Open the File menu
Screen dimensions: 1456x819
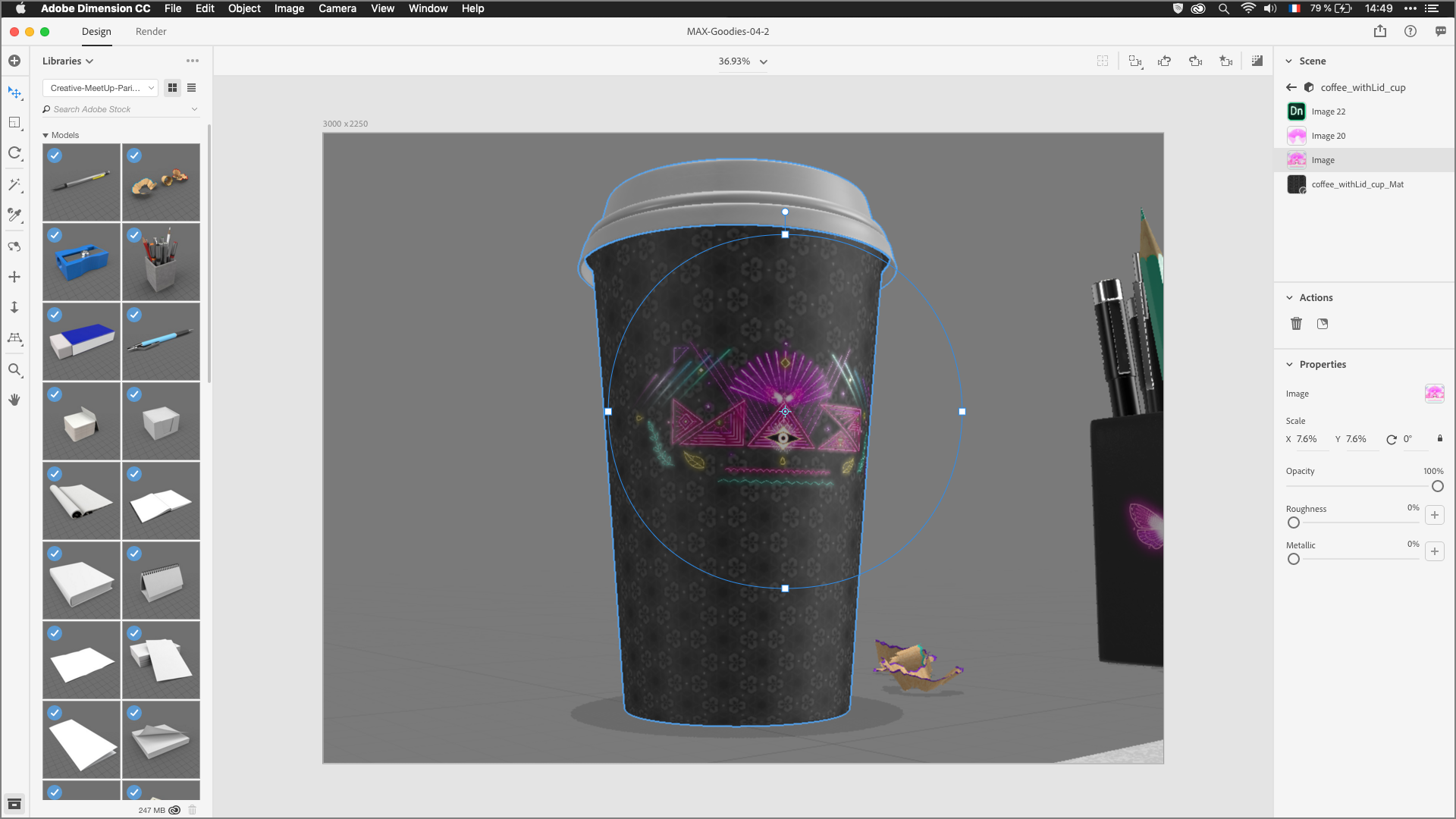coord(173,8)
